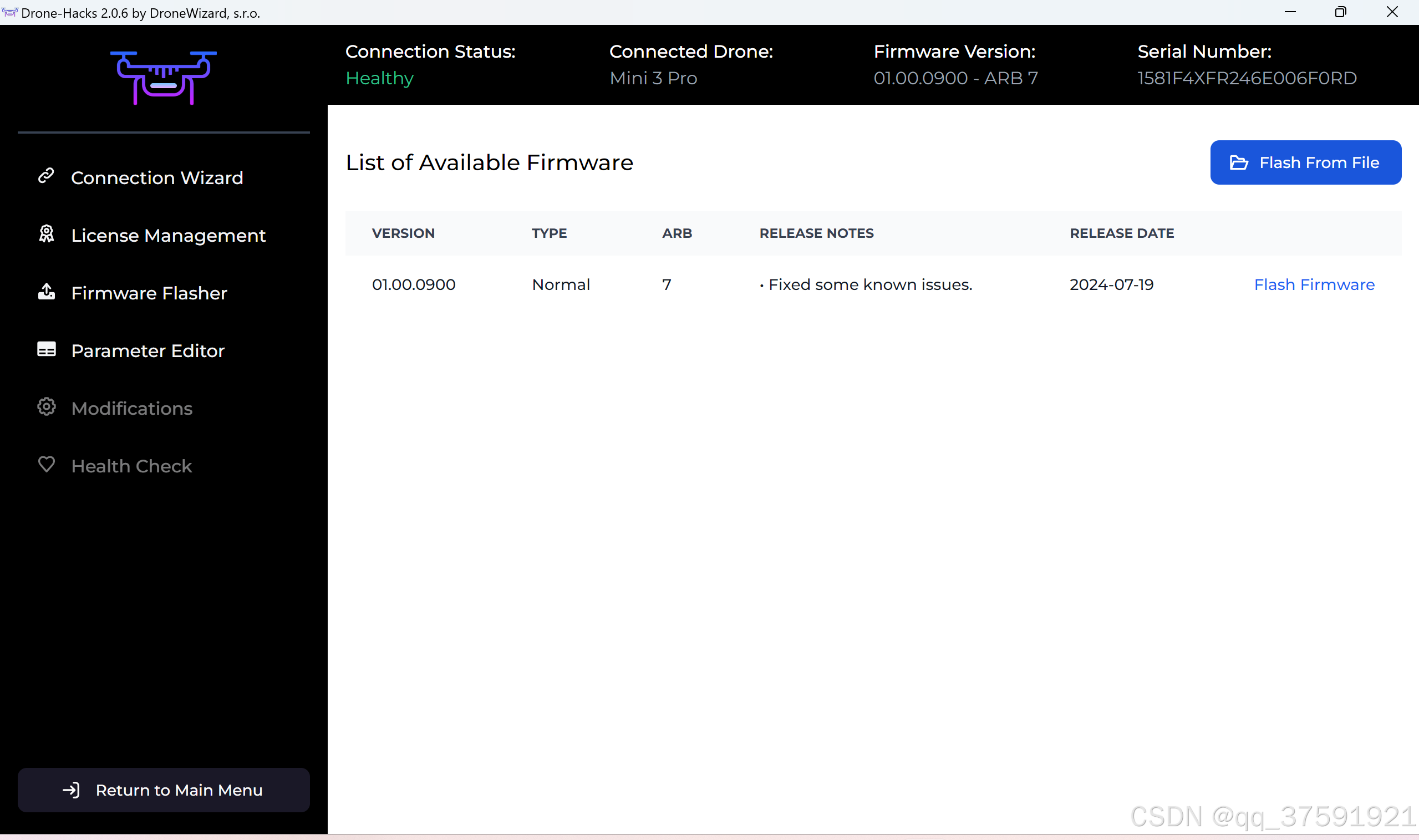Select the 01.00.0900 firmware row version cell
Image resolution: width=1419 pixels, height=840 pixels.
[x=413, y=285]
